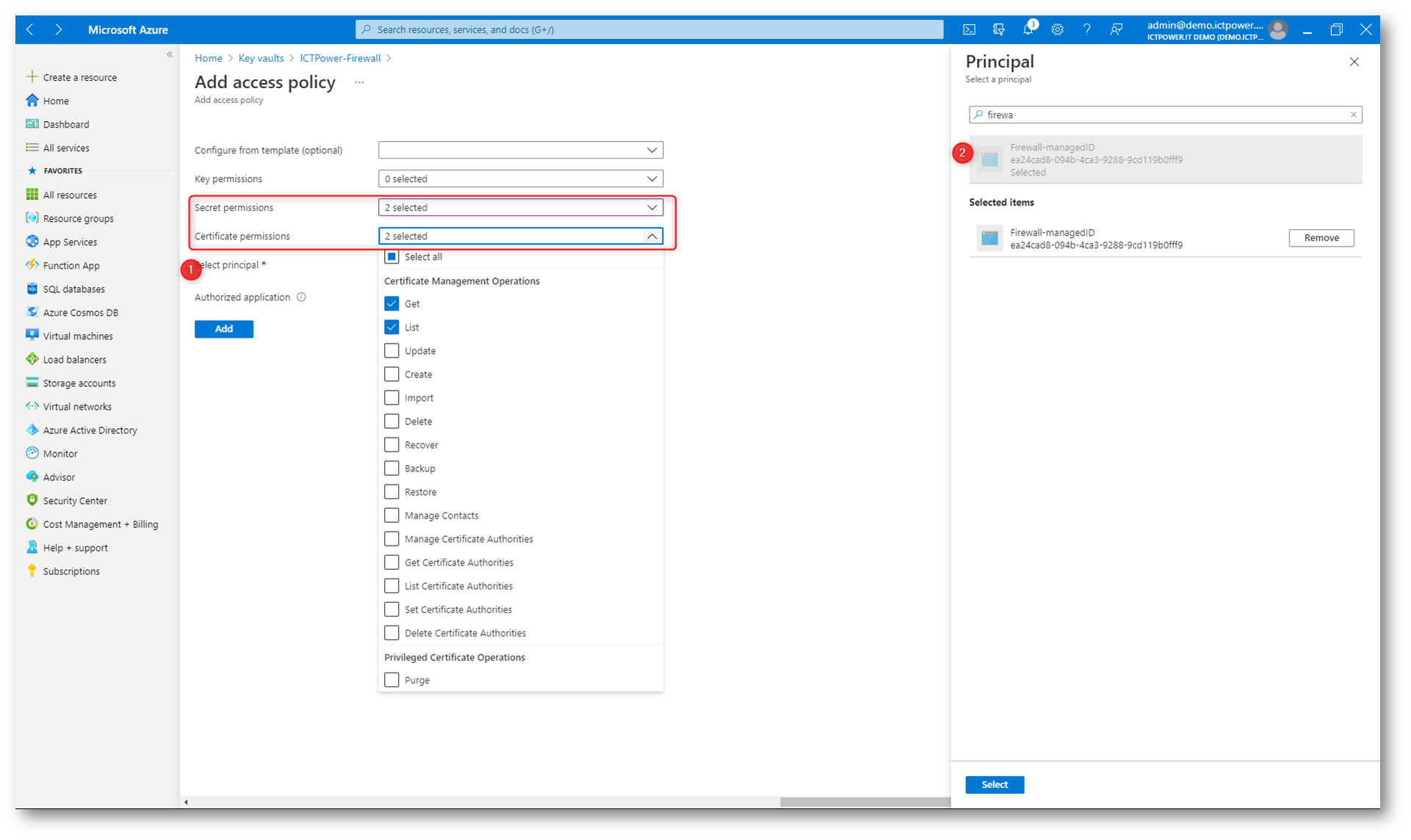Open the ellipsis next to Add access policy
The height and width of the screenshot is (840, 1411).
[x=359, y=82]
